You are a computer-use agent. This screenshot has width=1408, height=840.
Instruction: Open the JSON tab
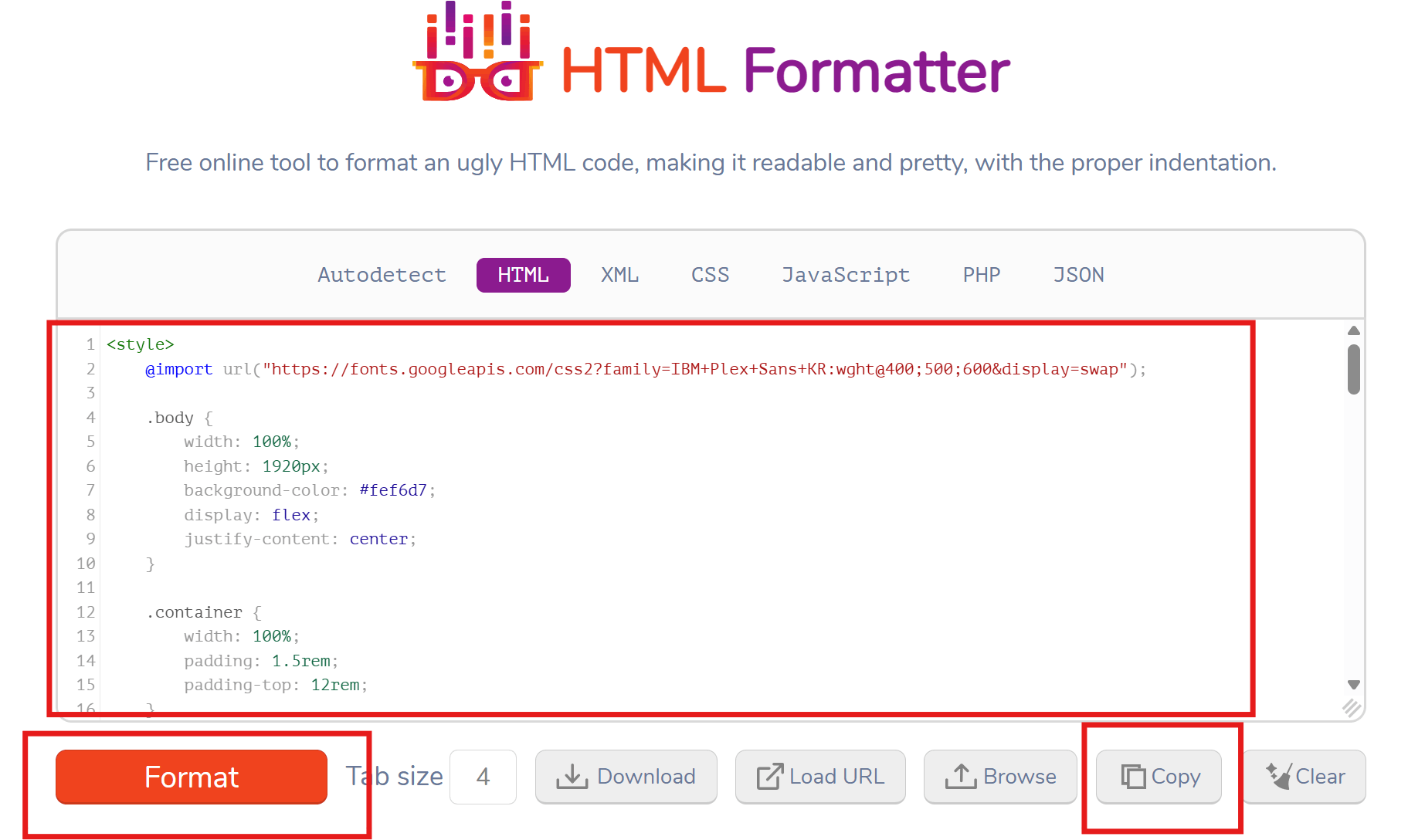tap(1078, 275)
